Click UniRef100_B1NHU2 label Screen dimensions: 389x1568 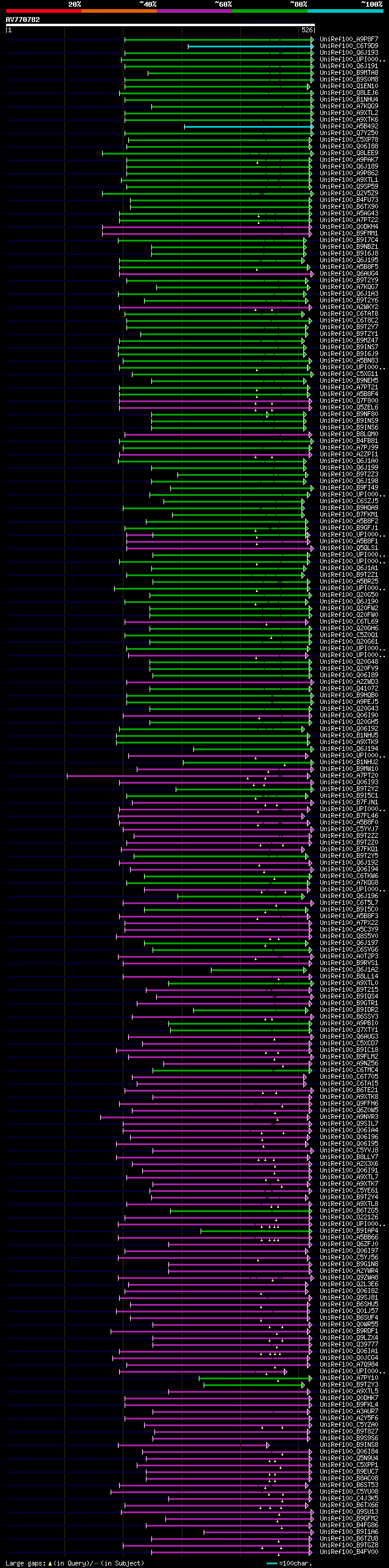[349, 762]
